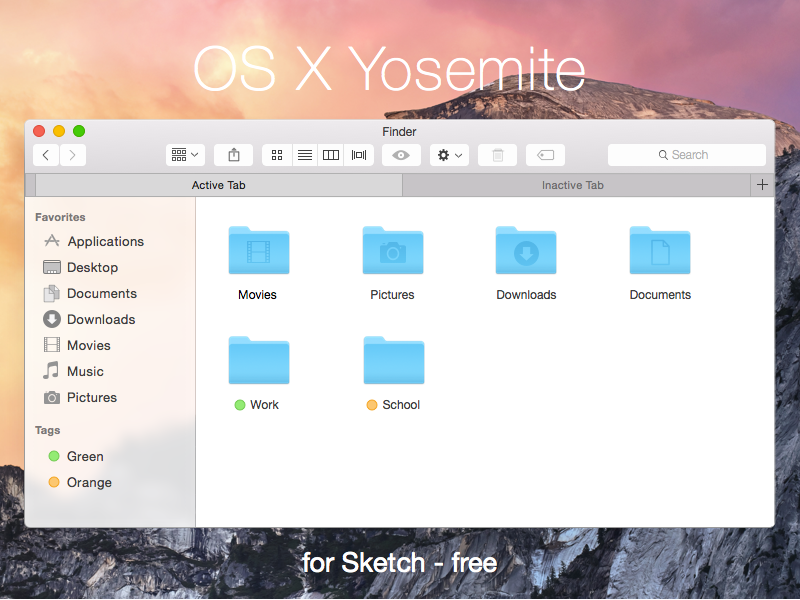
Task: Select the Movies folder icon
Action: coord(259,251)
